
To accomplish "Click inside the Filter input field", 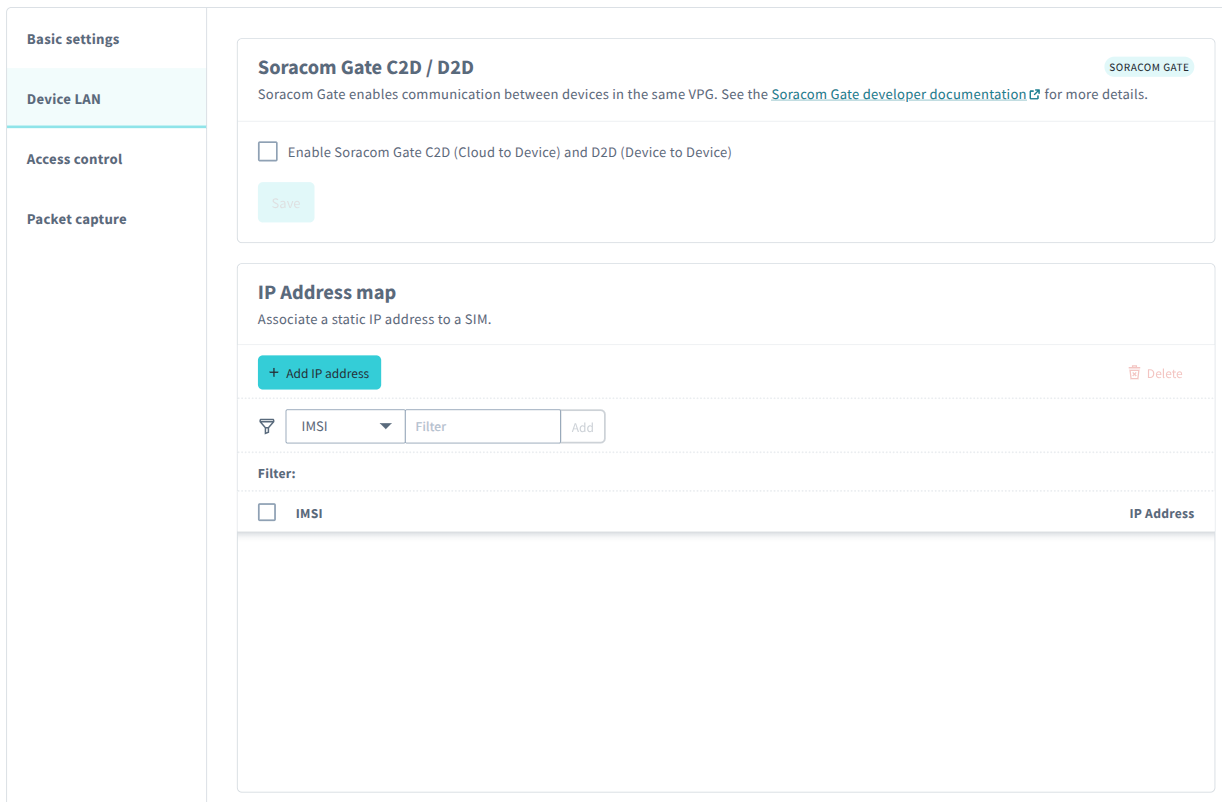I will pyautogui.click(x=483, y=426).
